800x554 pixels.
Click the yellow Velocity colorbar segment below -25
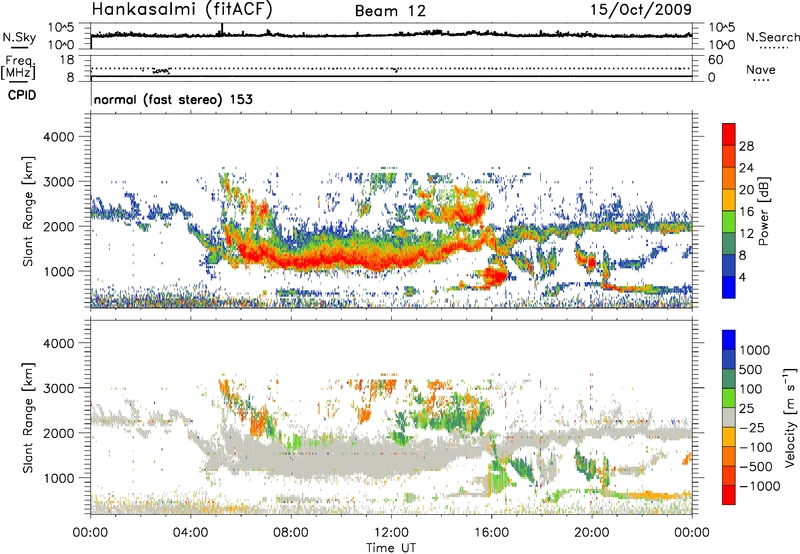pos(729,437)
